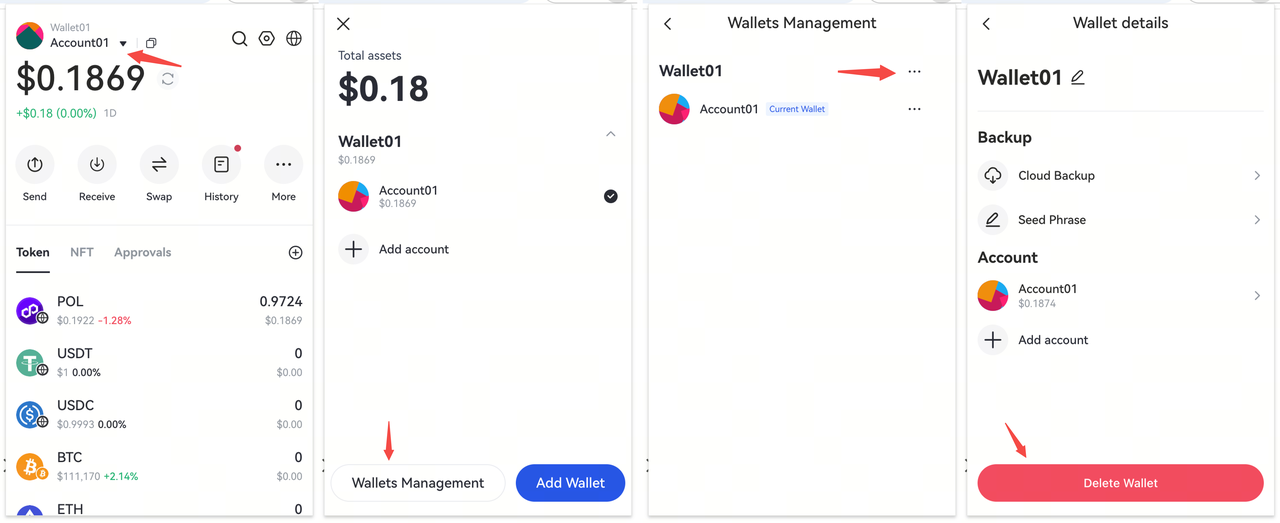
Task: Collapse the Wallet01 section chevron
Action: click(x=611, y=134)
